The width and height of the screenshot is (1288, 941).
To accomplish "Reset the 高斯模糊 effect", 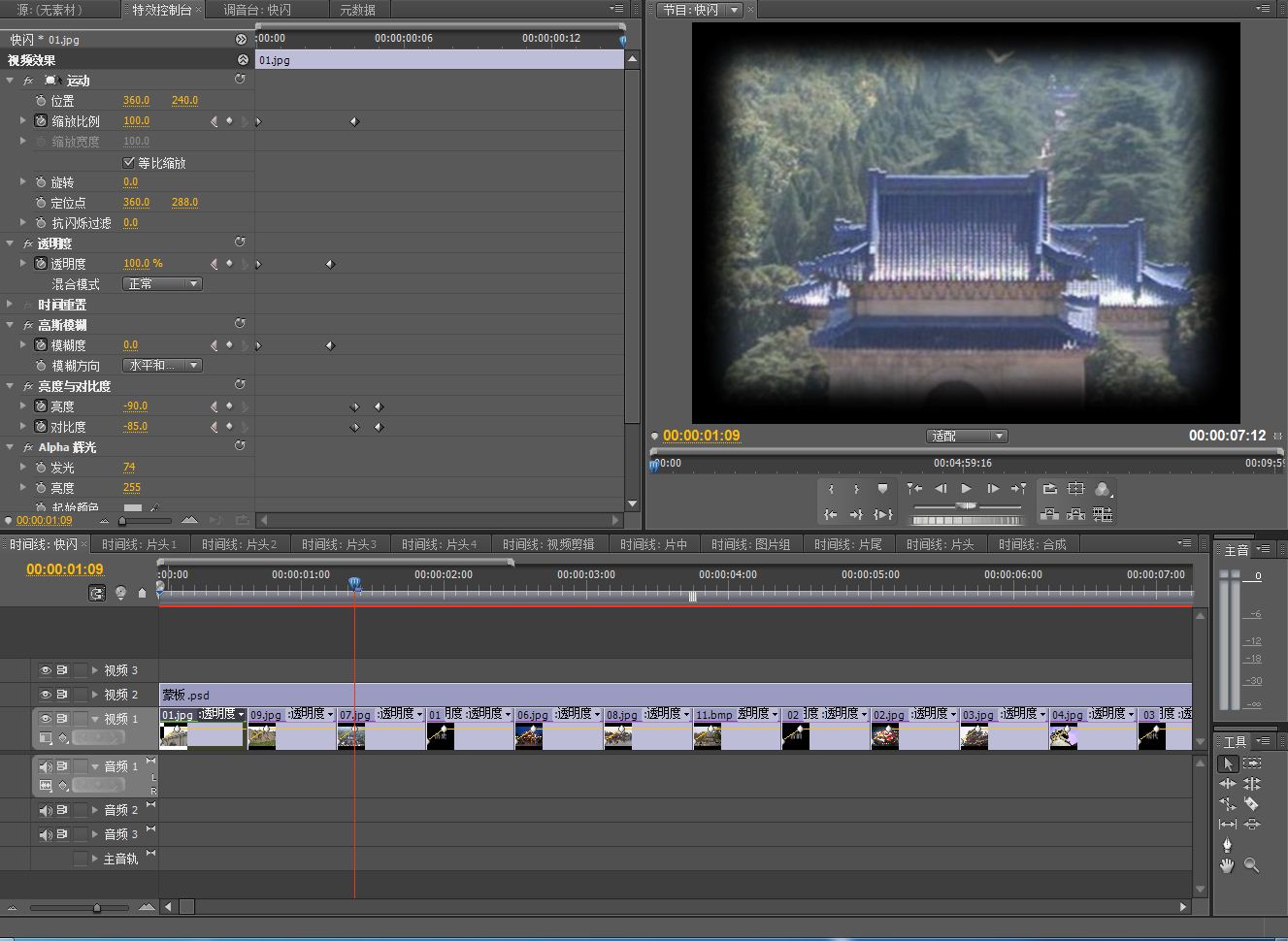I will (x=240, y=324).
